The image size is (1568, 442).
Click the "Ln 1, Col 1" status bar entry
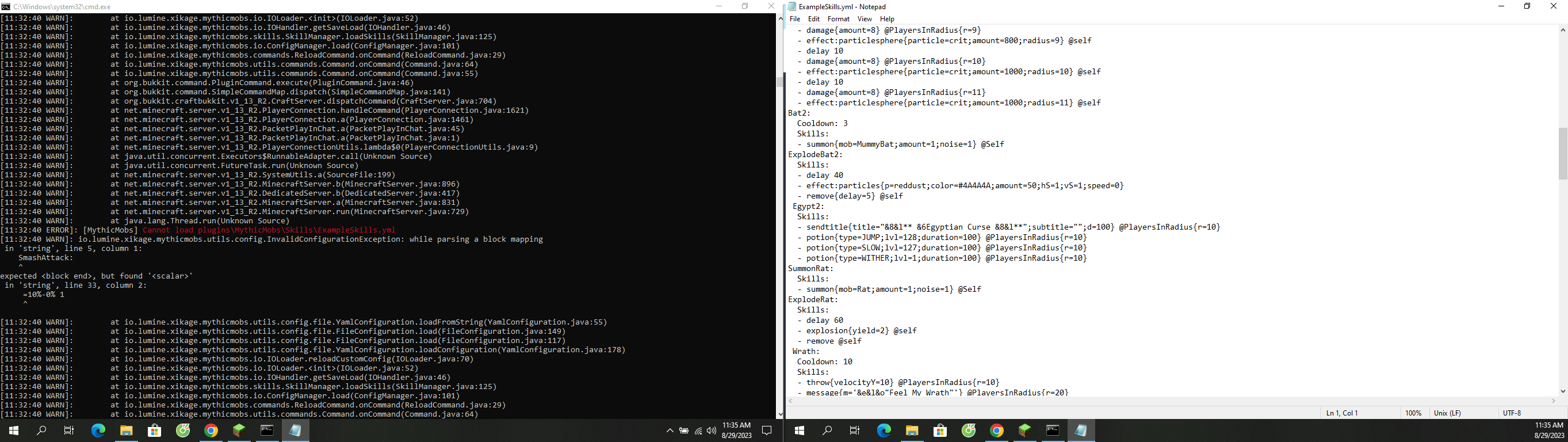[1341, 413]
